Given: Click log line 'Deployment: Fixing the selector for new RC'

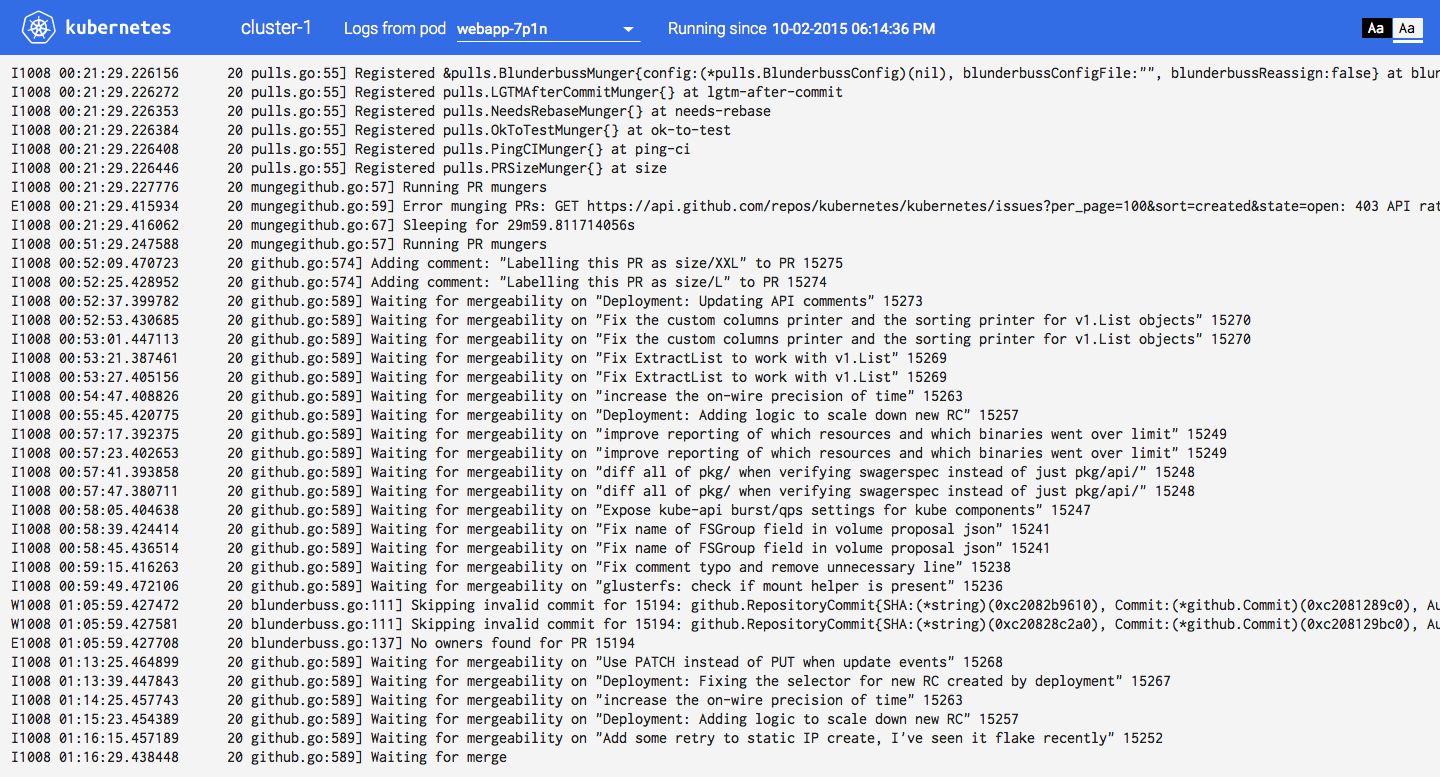Looking at the screenshot, I should point(591,681).
